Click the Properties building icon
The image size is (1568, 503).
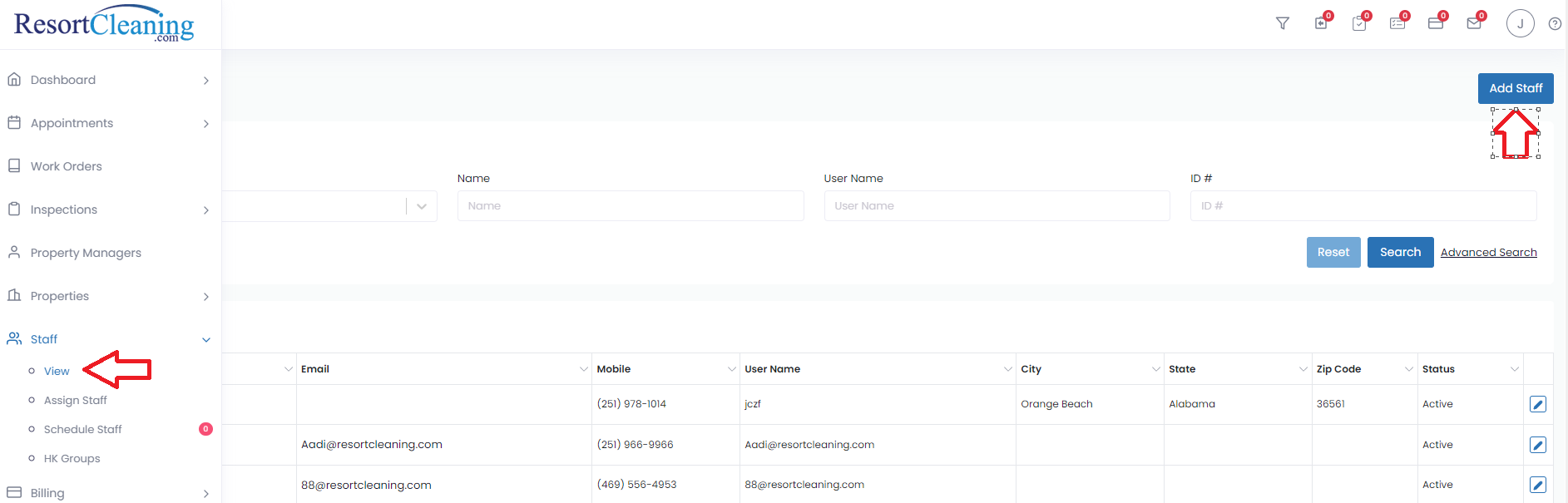pyautogui.click(x=14, y=296)
